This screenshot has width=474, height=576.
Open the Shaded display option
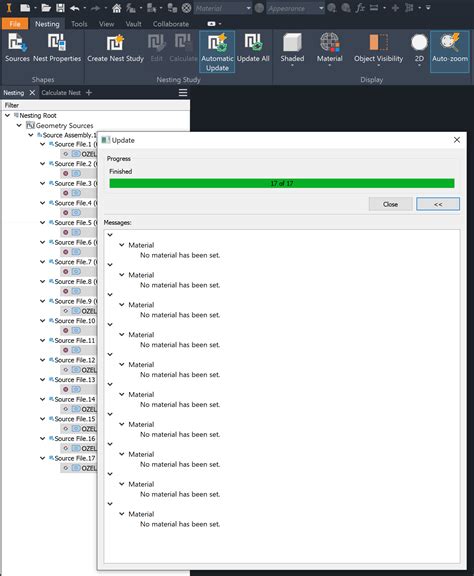pyautogui.click(x=292, y=50)
